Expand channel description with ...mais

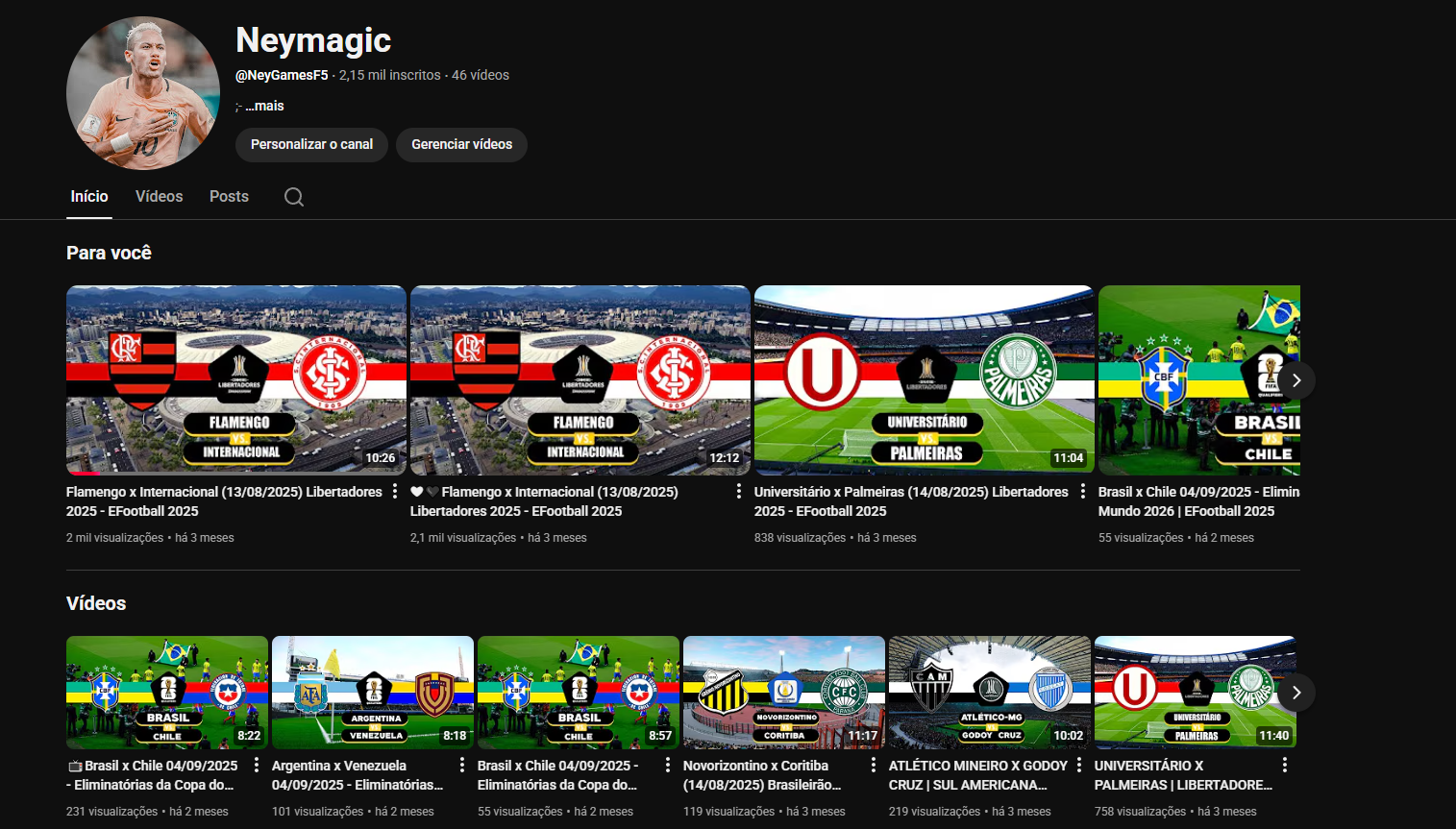[264, 106]
